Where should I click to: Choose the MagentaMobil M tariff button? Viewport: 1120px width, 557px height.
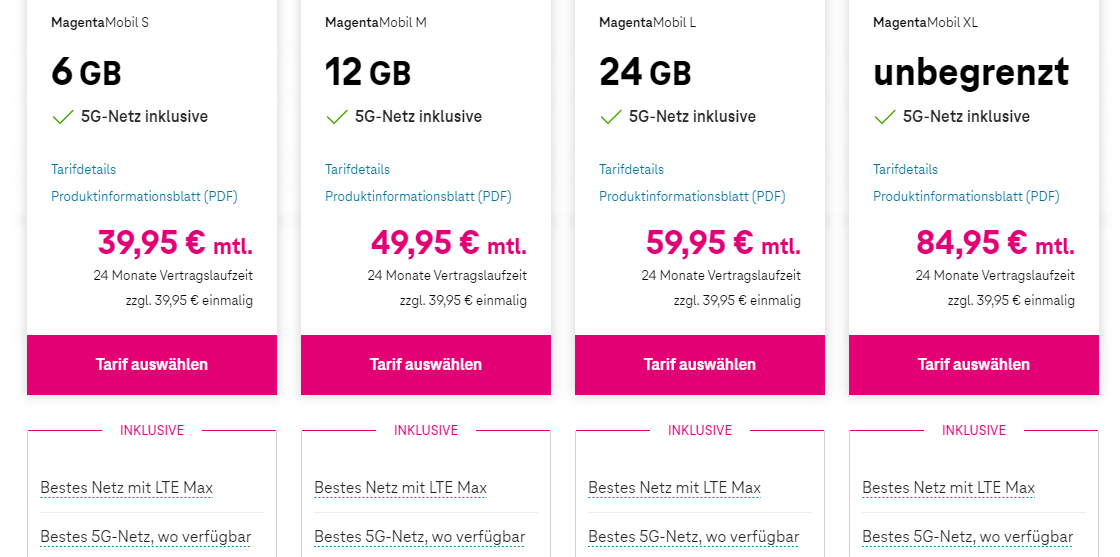[x=426, y=365]
